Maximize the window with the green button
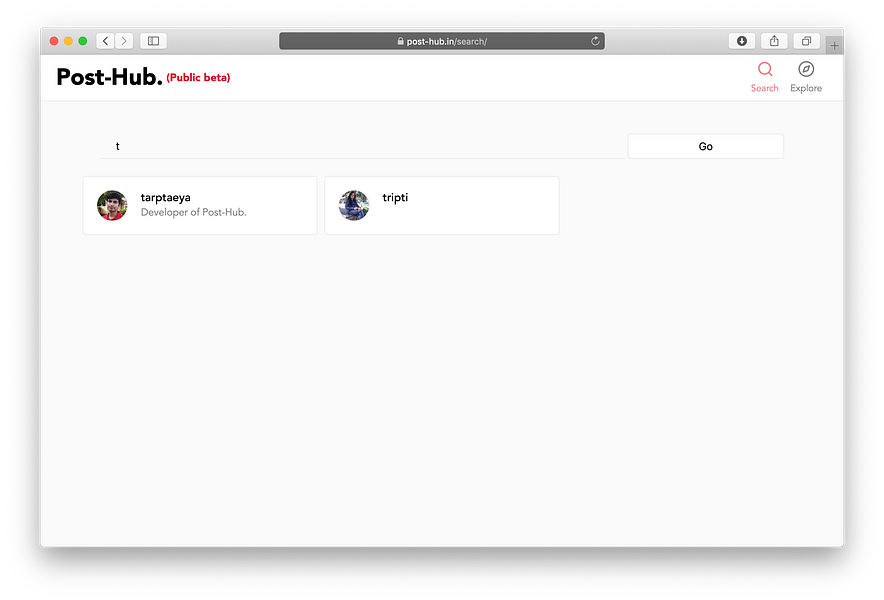 point(83,41)
